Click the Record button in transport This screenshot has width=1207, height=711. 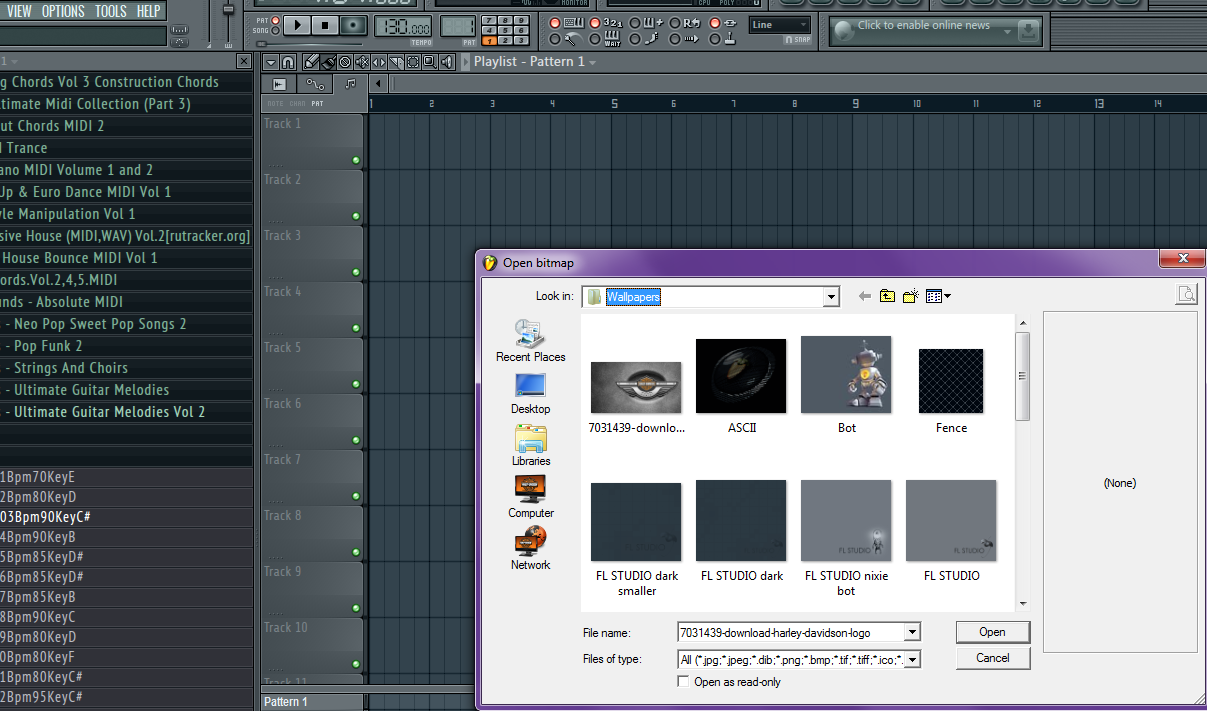tap(353, 25)
